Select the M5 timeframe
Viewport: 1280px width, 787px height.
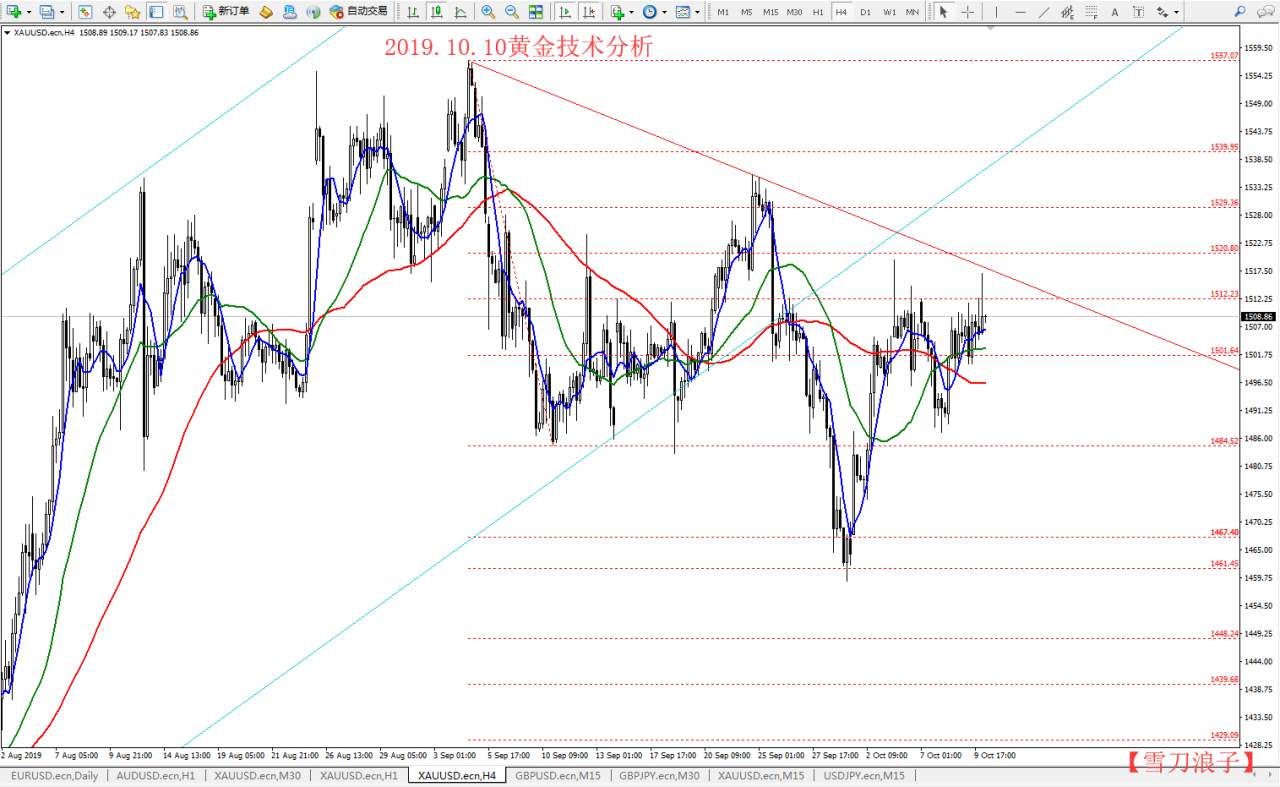(747, 12)
